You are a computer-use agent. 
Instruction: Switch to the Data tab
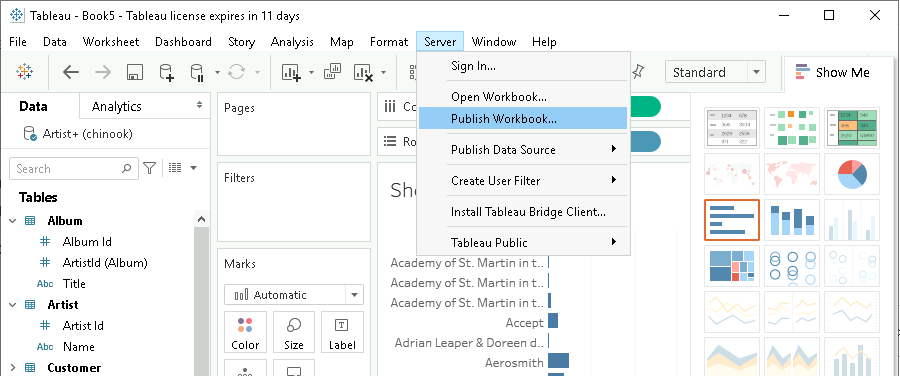[x=33, y=106]
